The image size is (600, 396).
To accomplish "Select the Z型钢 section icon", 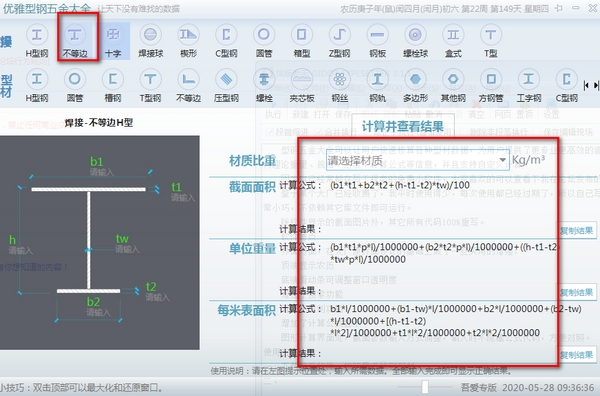I will 339,41.
